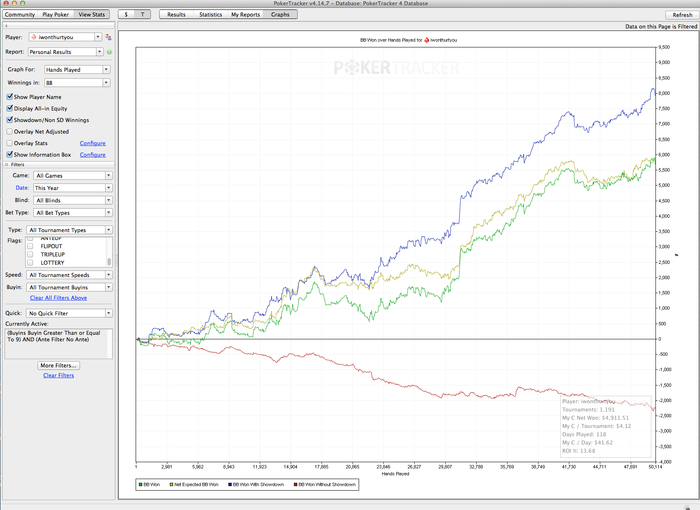
Task: Click the More Filters... button
Action: point(59,365)
